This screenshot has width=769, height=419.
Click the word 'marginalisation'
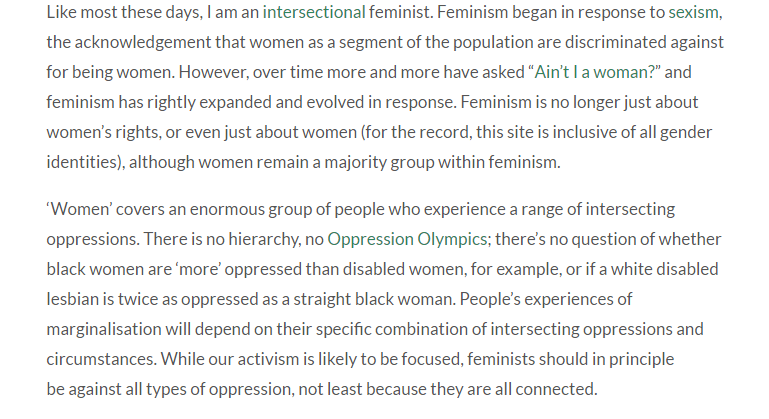tap(104, 329)
